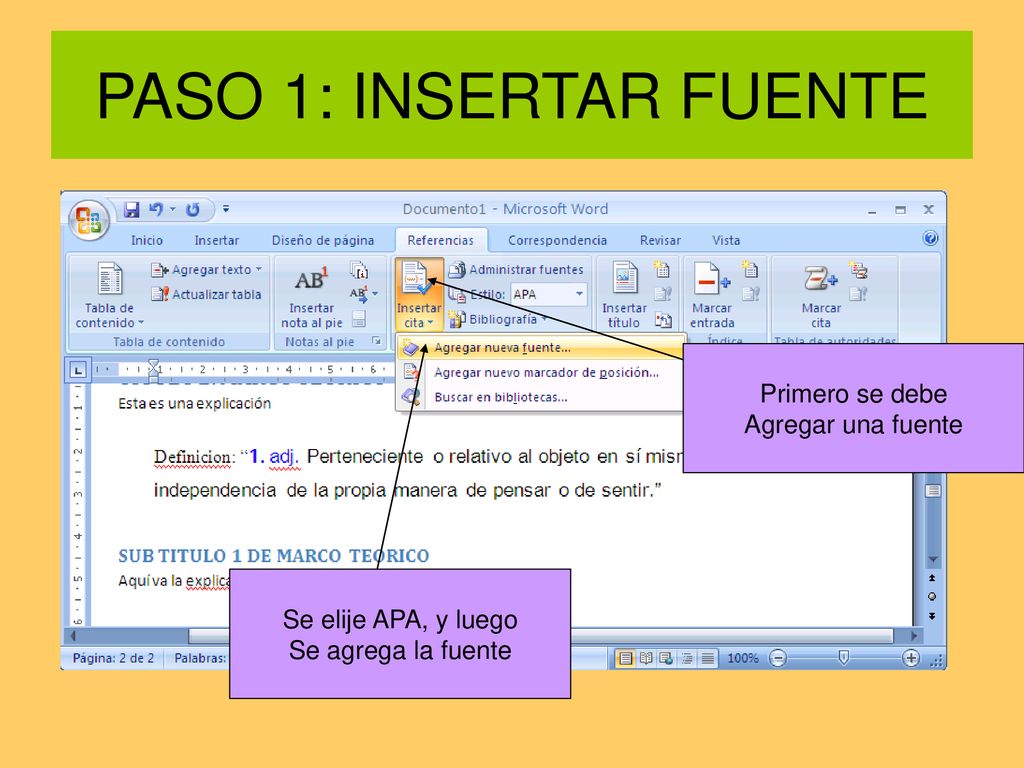Redo using the repeat arrow icon
Image resolution: width=1024 pixels, height=768 pixels.
[x=193, y=210]
